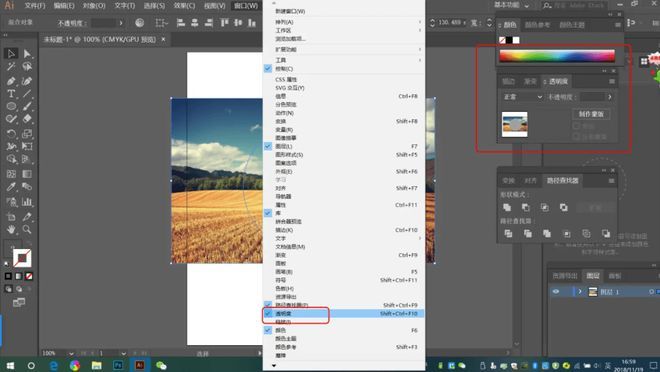This screenshot has width=660, height=372.
Task: Click the Unite shape mode icon
Action: click(x=507, y=207)
